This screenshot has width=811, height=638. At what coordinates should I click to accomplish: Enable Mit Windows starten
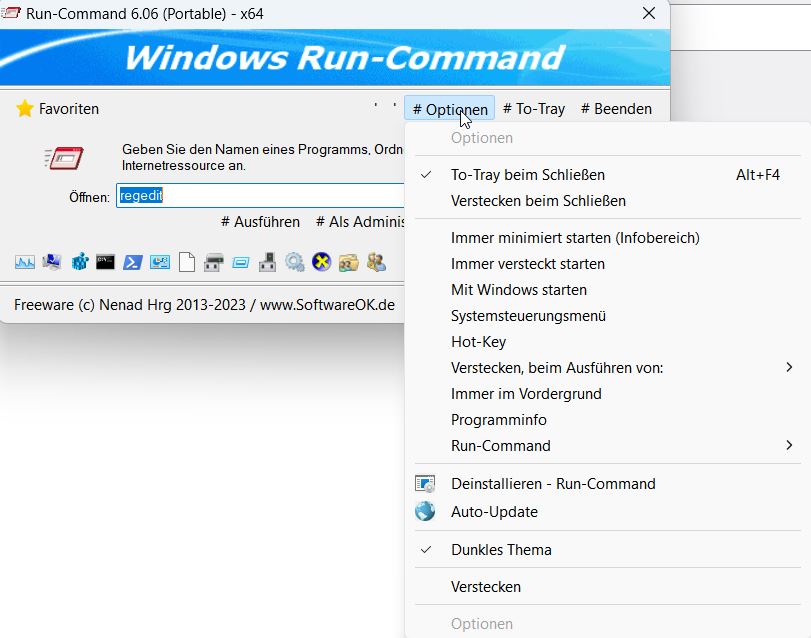(x=607, y=290)
